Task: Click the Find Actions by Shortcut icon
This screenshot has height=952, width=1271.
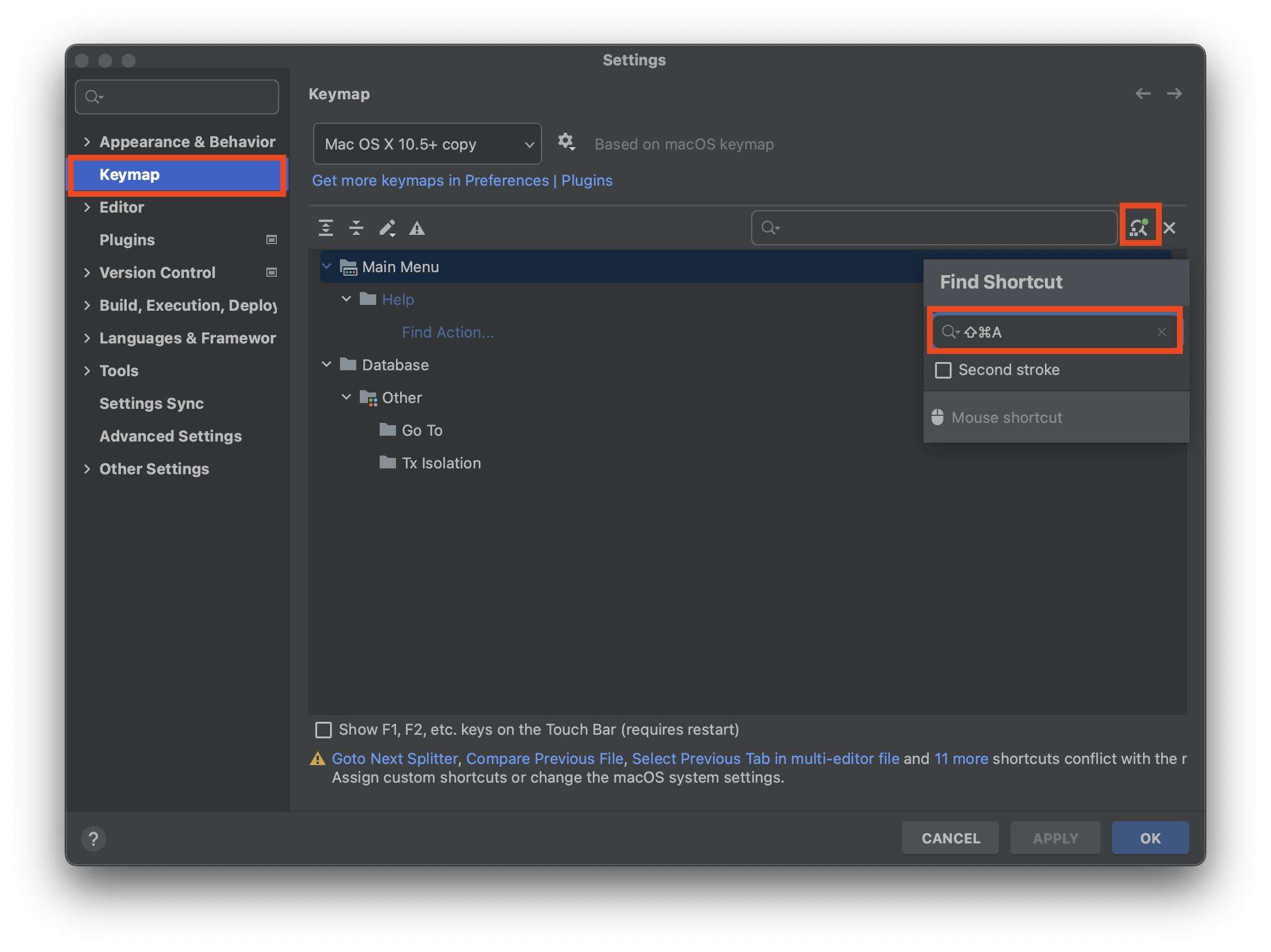Action: (x=1139, y=227)
